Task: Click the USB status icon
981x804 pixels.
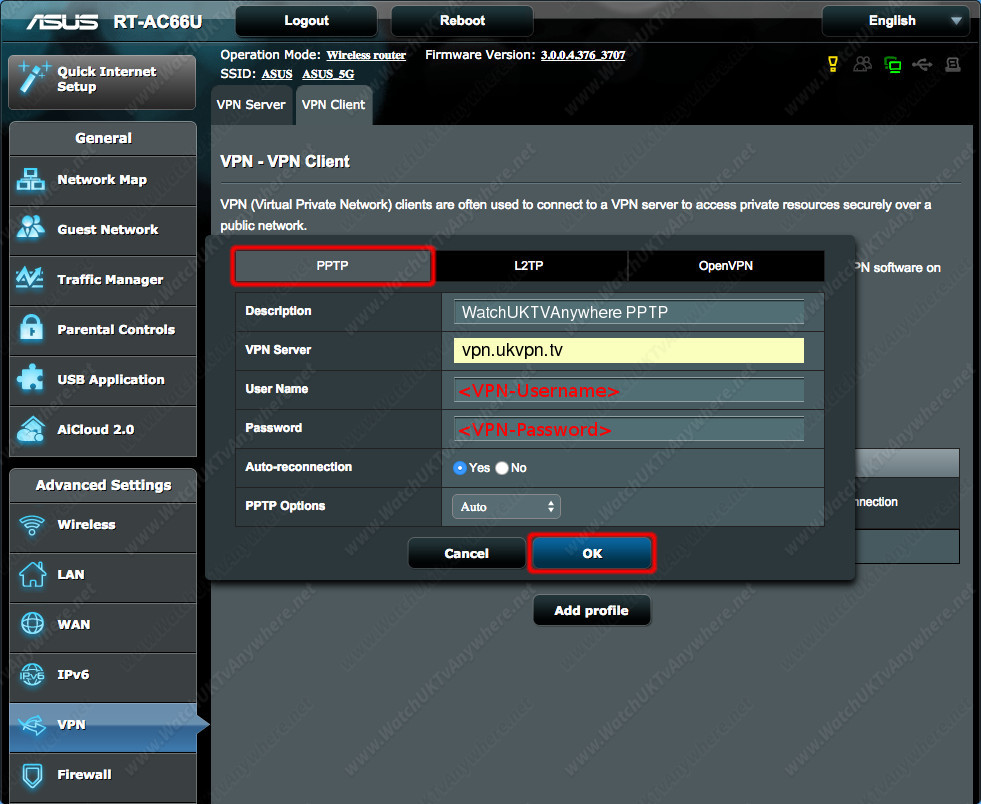Action: (922, 64)
